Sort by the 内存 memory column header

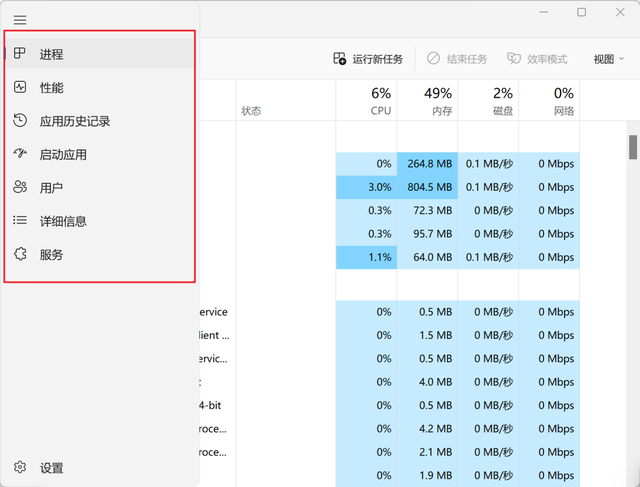point(427,101)
